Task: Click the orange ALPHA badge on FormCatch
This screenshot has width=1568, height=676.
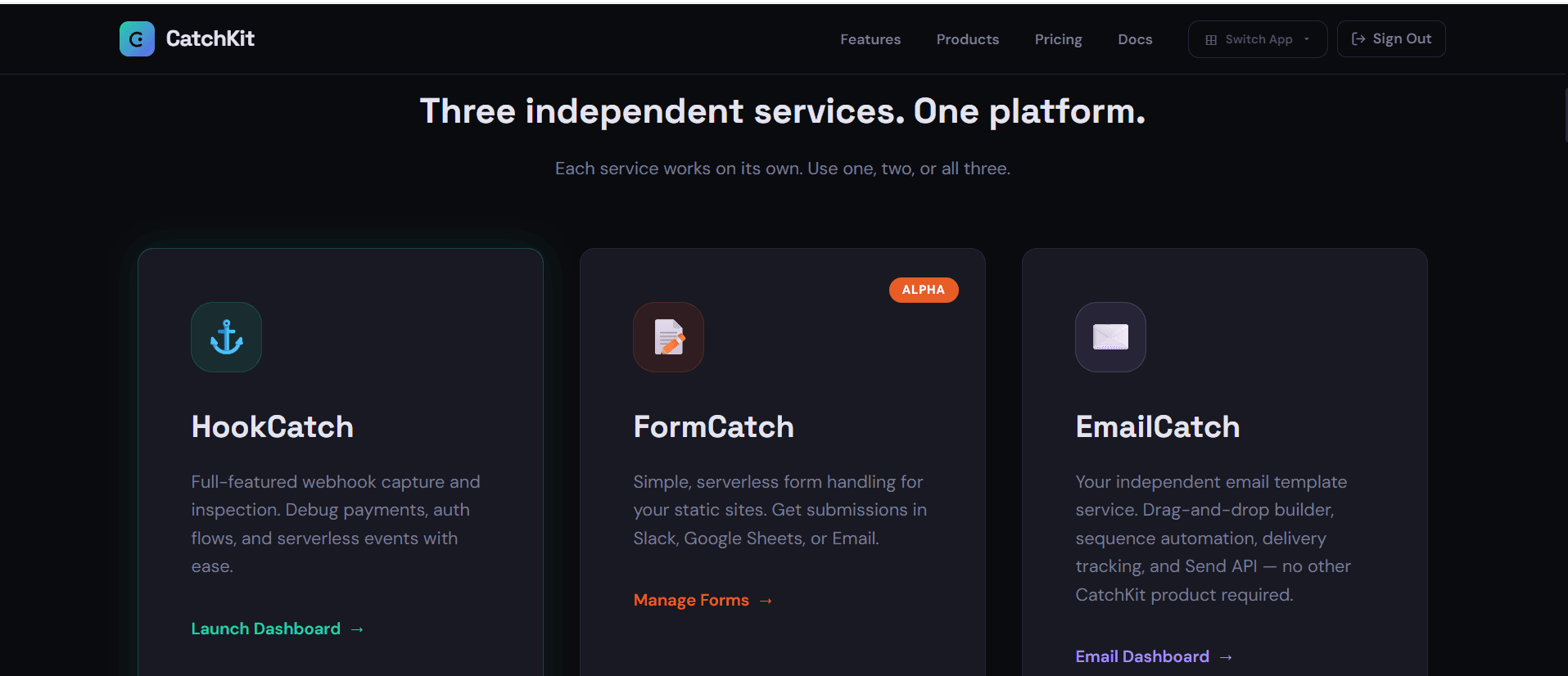Action: (x=924, y=290)
